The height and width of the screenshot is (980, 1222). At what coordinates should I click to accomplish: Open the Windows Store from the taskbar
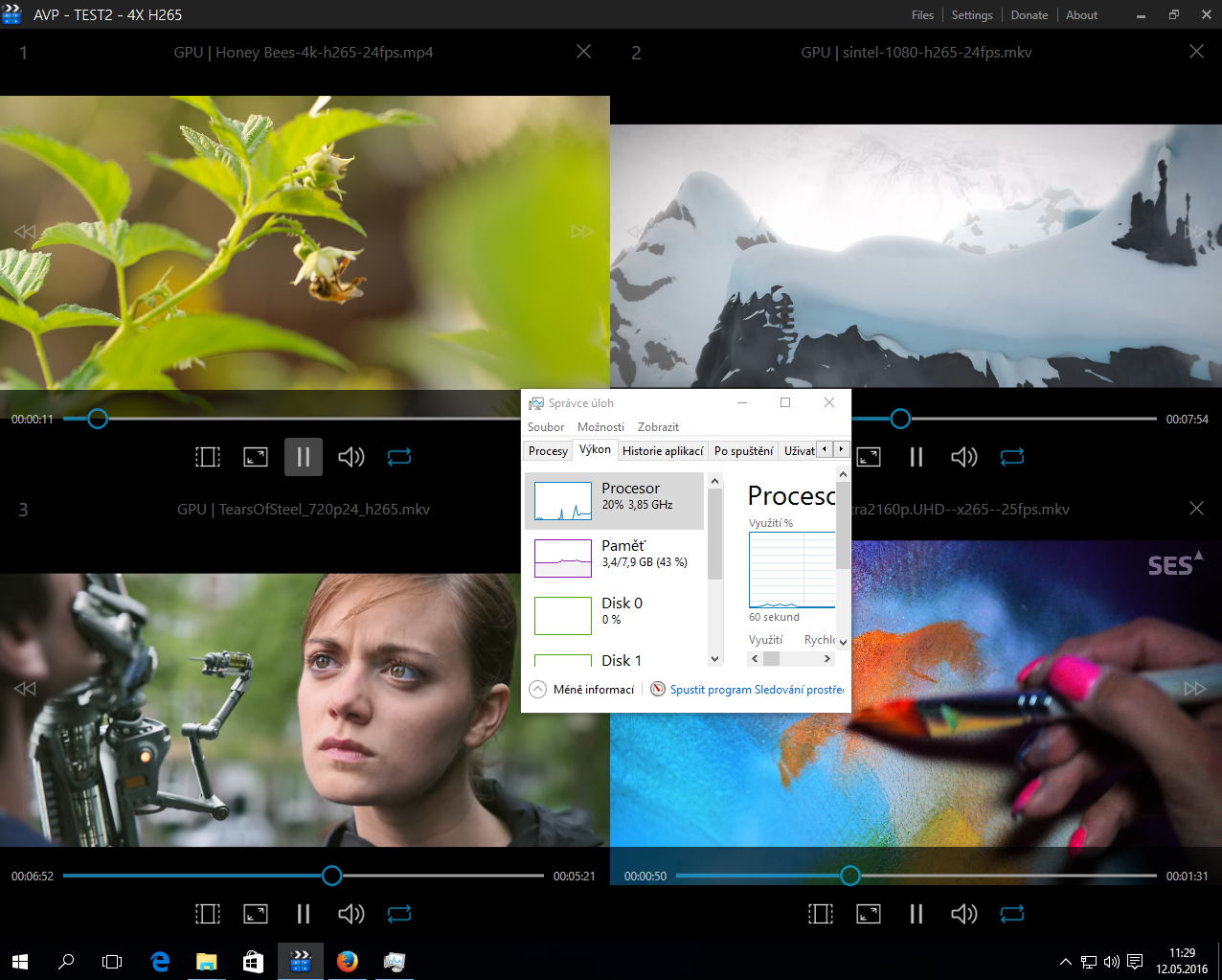253,961
